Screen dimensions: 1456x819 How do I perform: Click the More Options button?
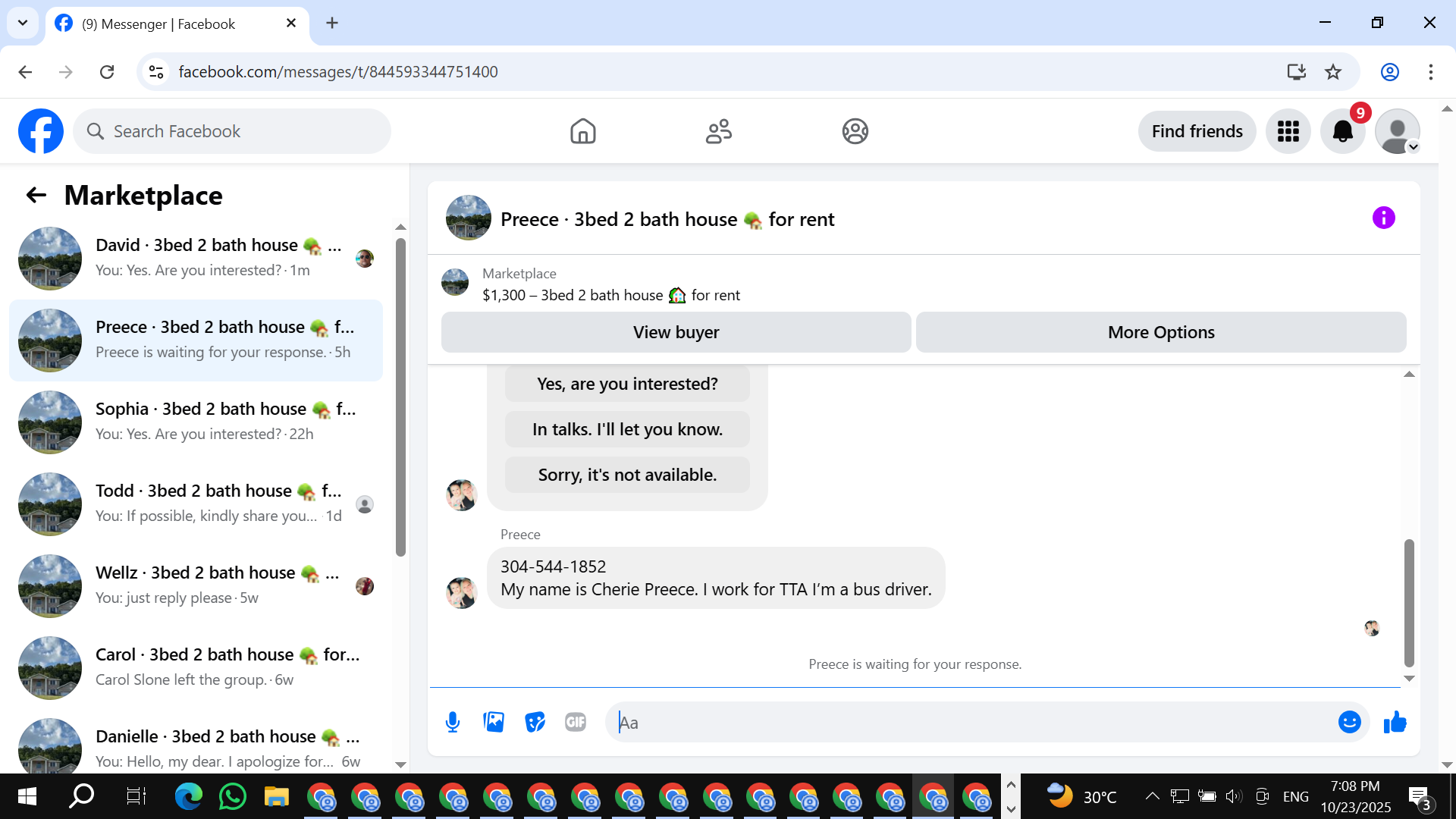coord(1160,332)
